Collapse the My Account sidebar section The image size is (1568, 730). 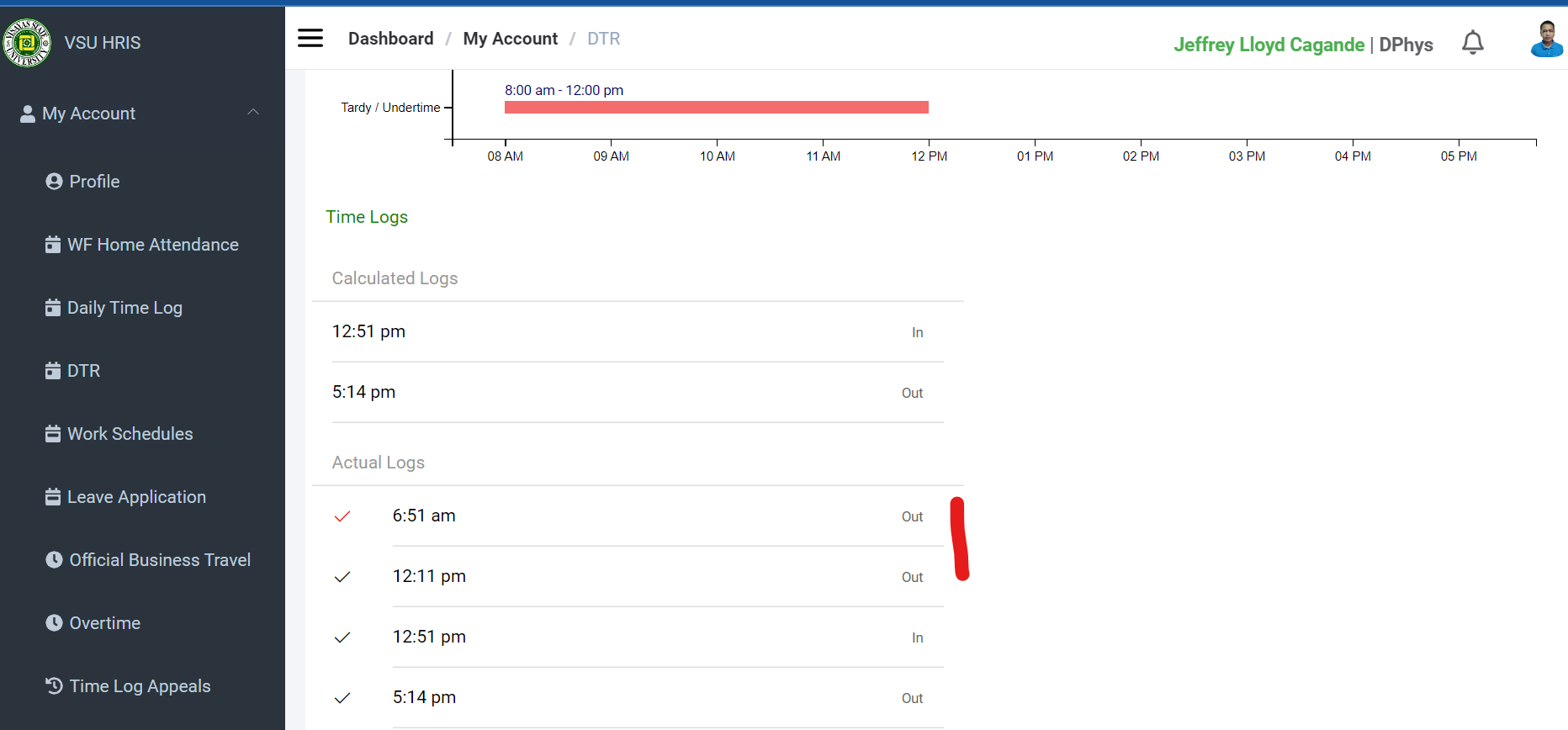pos(88,114)
